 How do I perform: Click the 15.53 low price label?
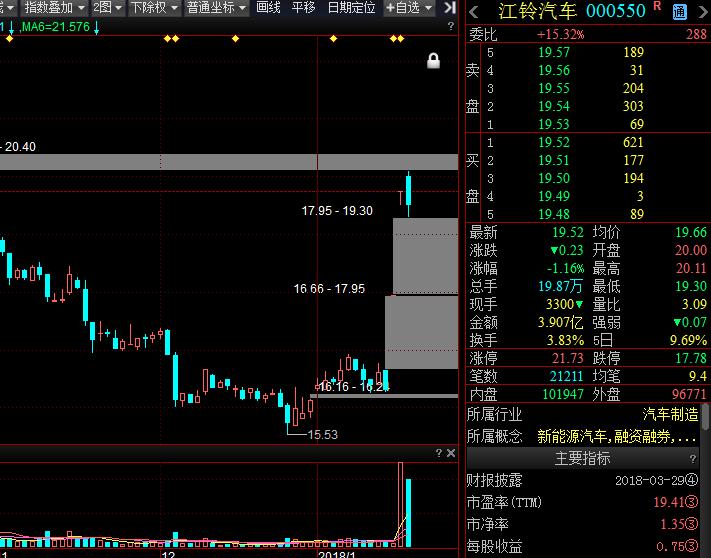(322, 435)
